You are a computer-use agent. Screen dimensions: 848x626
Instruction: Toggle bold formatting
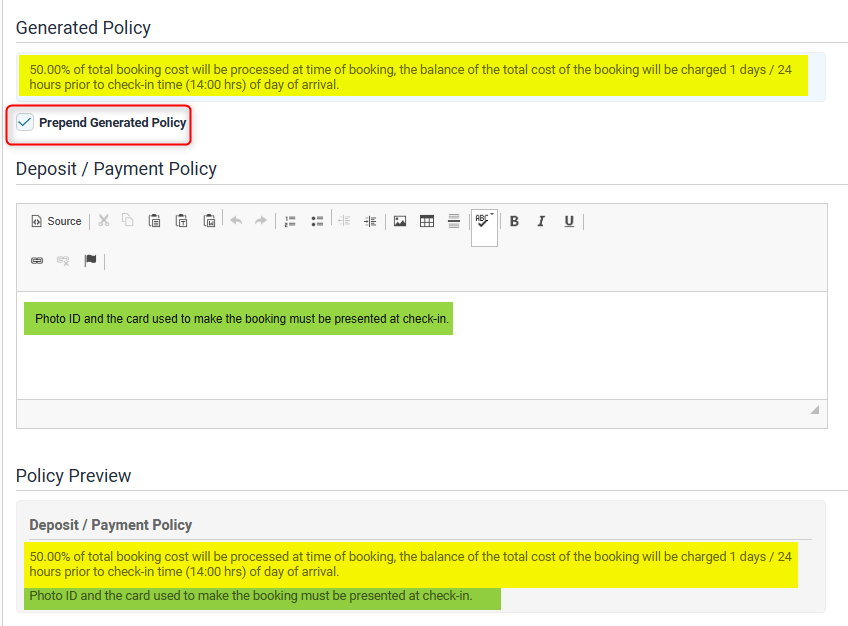(x=514, y=221)
